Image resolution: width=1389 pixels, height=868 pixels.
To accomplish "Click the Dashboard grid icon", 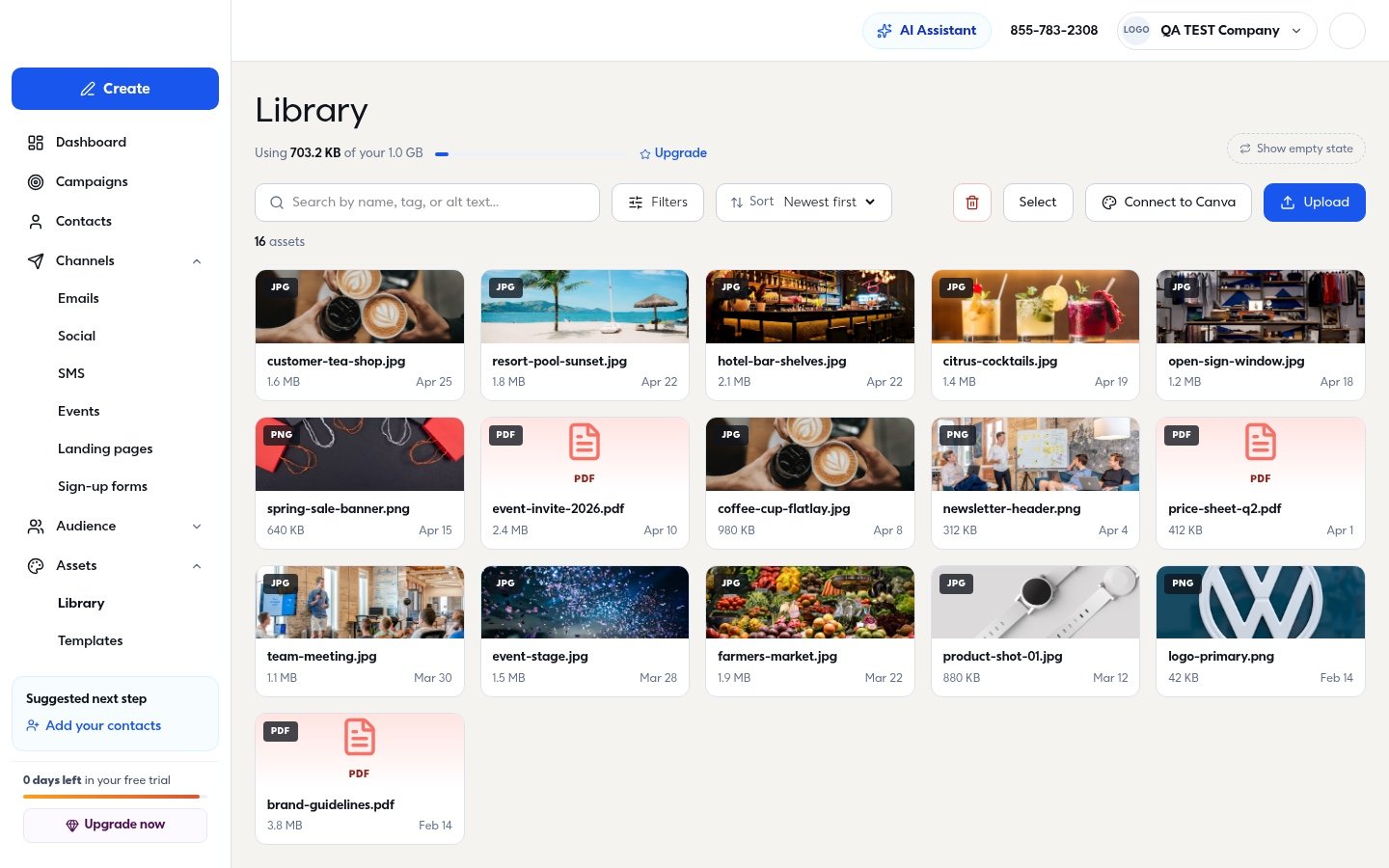I will click(x=36, y=143).
